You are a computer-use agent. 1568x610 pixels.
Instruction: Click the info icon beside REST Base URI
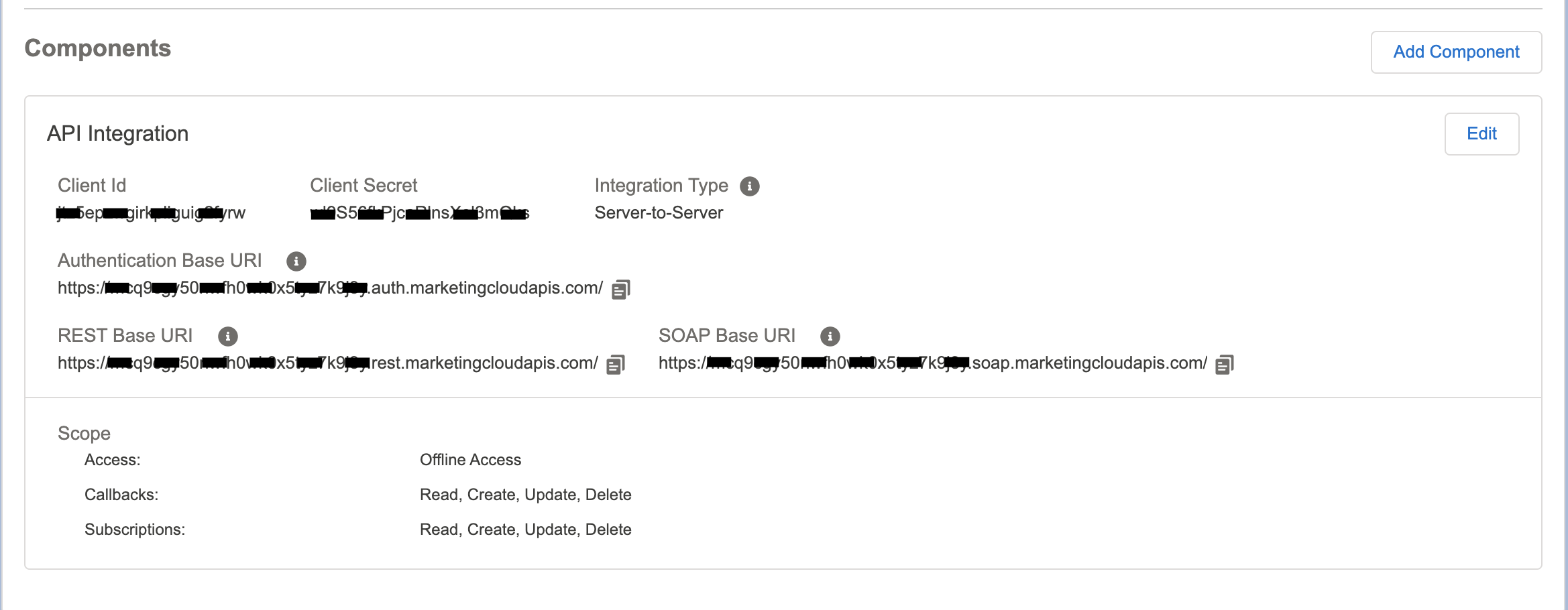coord(227,337)
